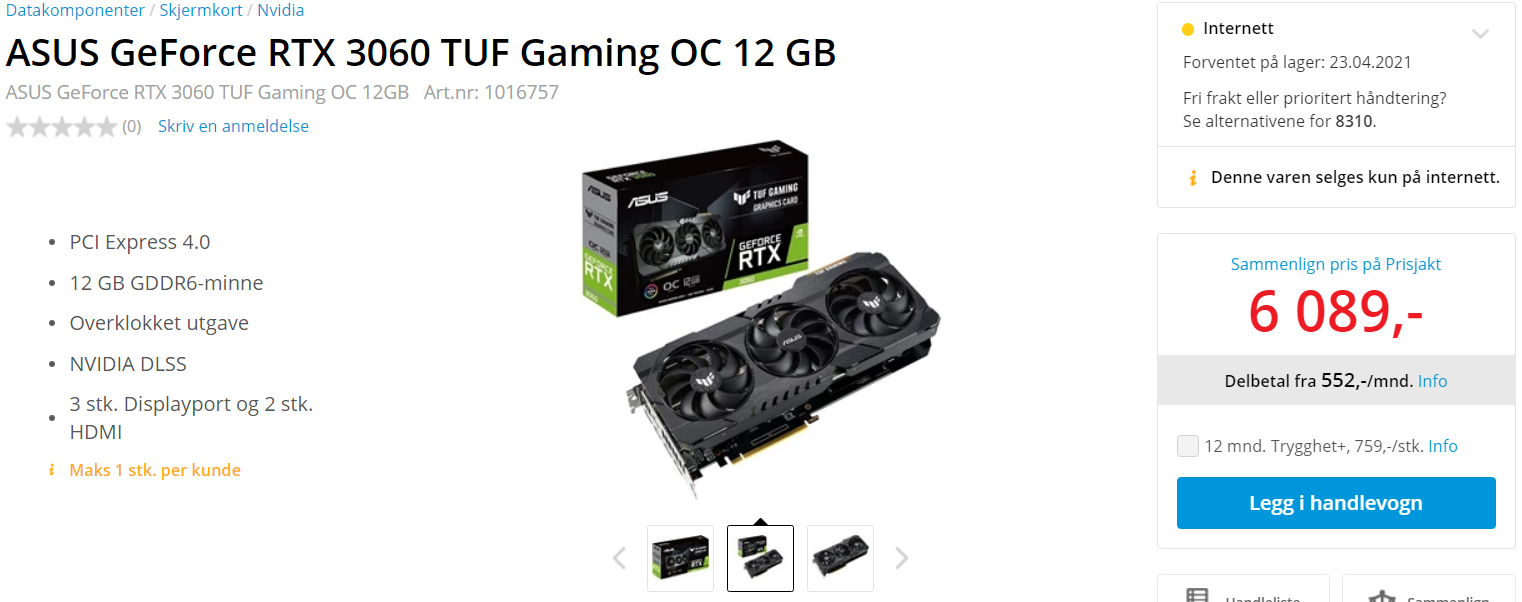Viewport: 1522px width, 602px height.
Task: Click the yellow Internett stock status dot
Action: (1188, 29)
